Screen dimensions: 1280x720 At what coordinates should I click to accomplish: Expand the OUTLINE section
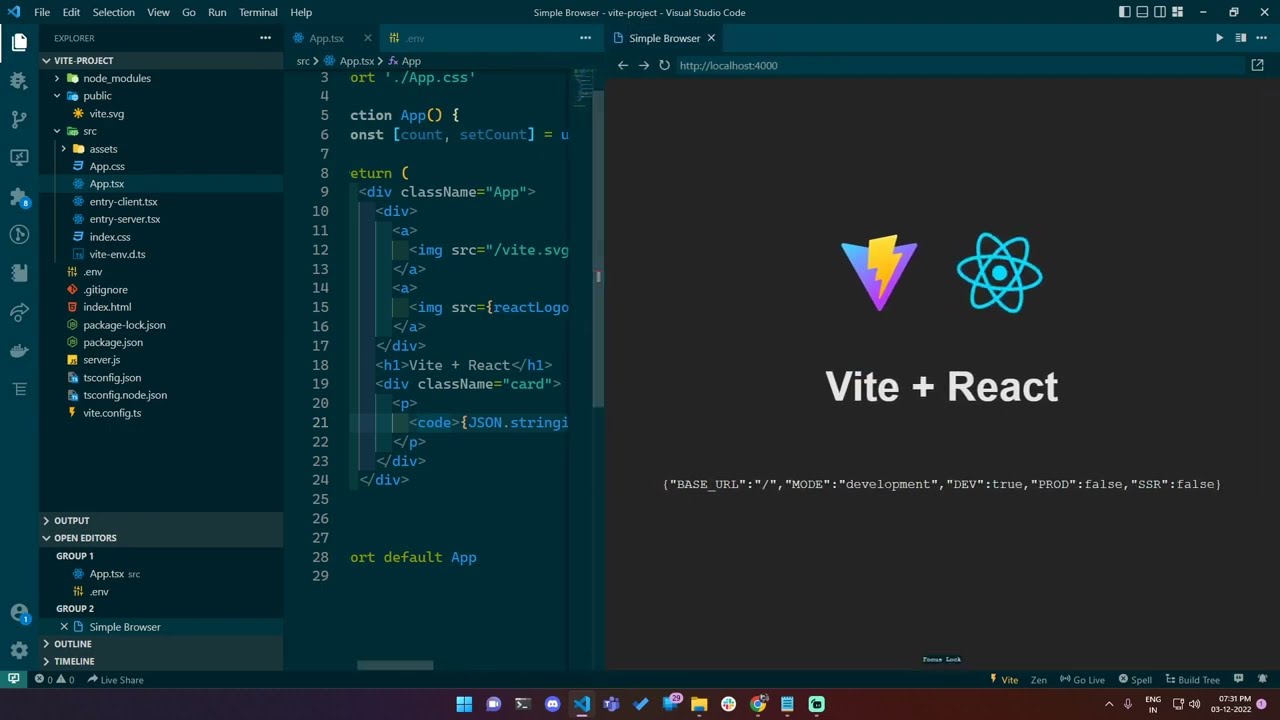(x=161, y=644)
